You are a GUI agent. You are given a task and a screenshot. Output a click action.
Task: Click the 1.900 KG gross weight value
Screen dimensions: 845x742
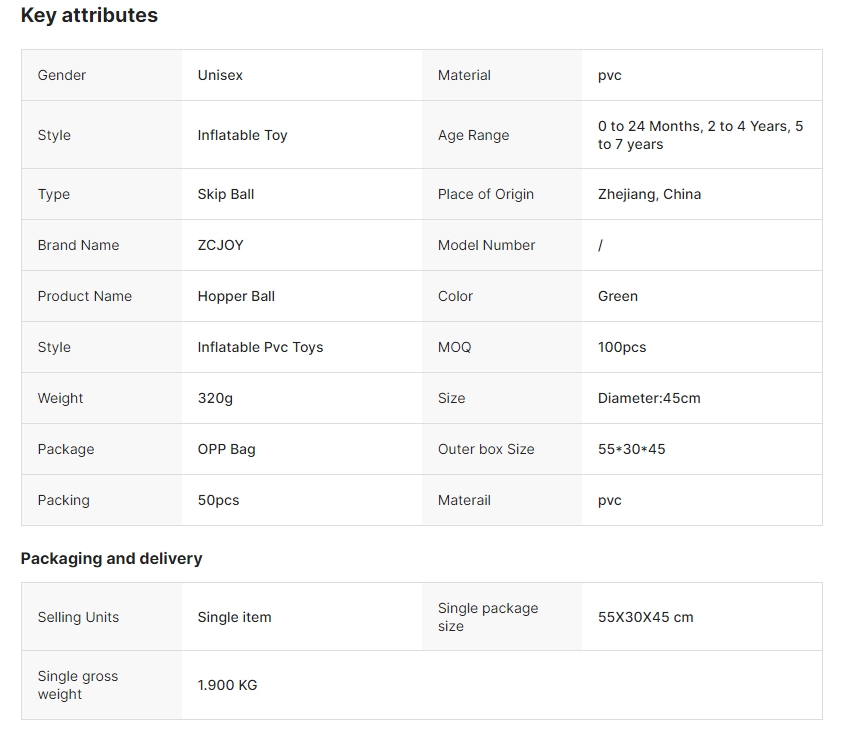[227, 685]
